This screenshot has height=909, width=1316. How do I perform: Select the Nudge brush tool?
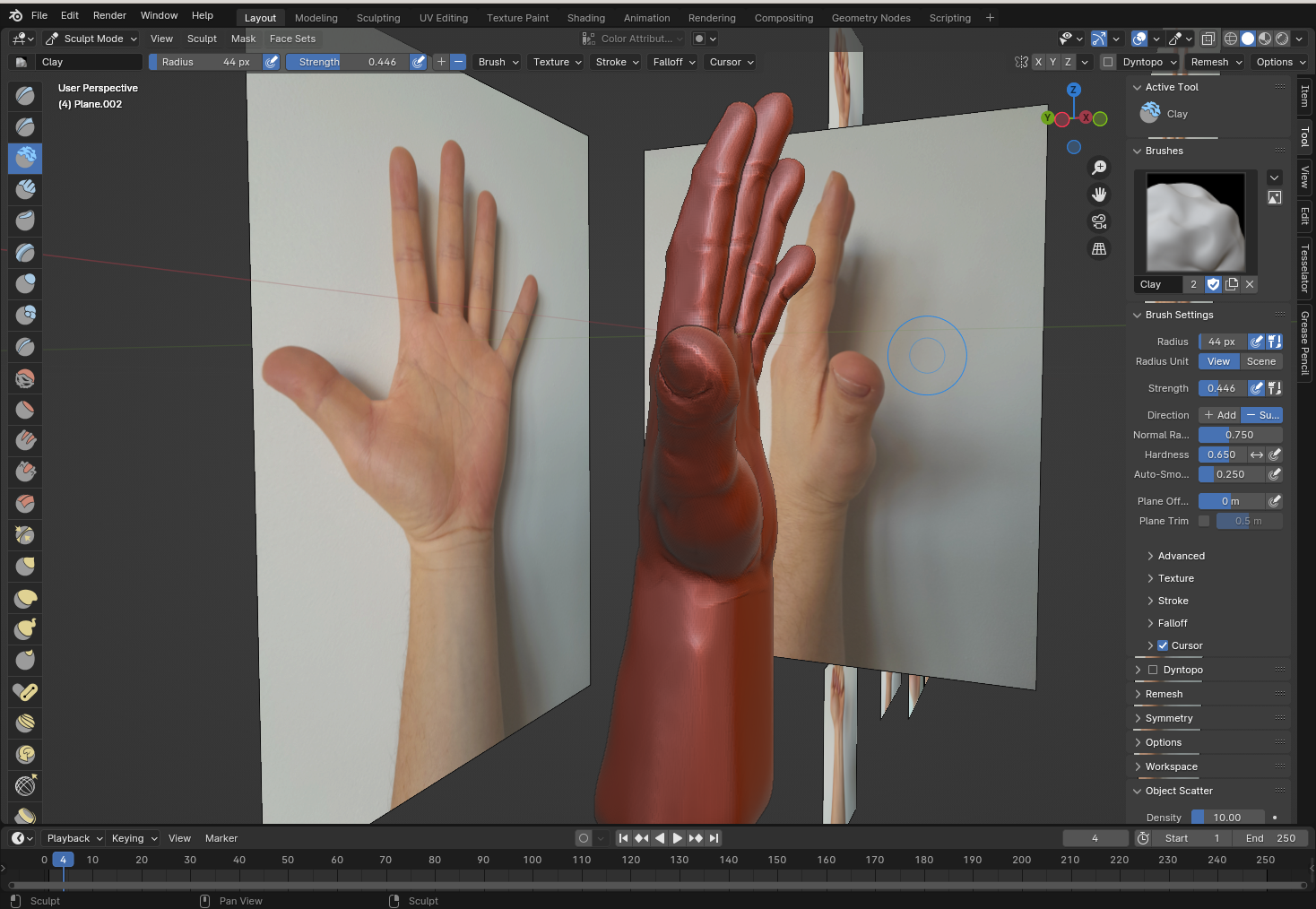coord(25,723)
